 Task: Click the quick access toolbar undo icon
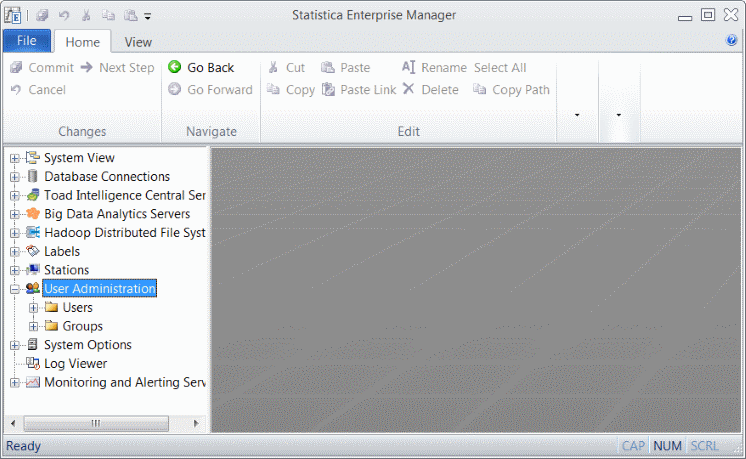(64, 16)
